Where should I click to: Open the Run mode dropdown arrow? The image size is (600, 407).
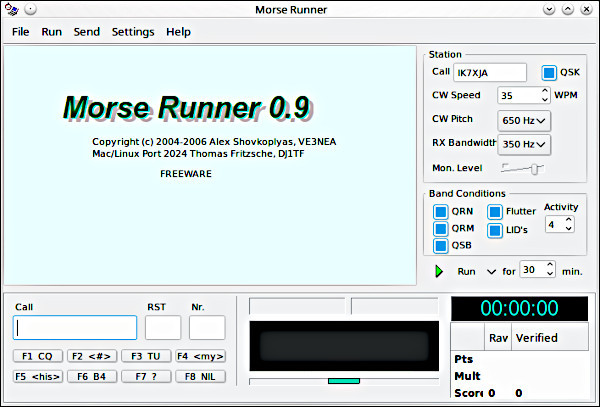(x=491, y=271)
